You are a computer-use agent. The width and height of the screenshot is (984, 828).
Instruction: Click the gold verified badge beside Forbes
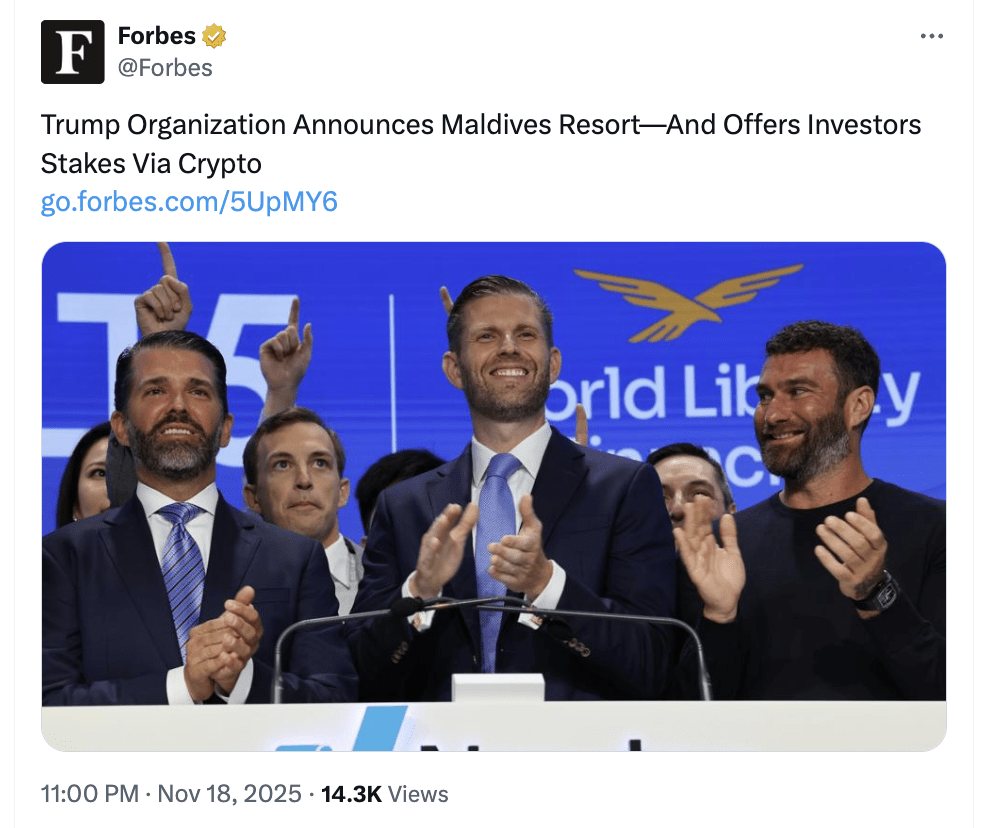click(214, 37)
